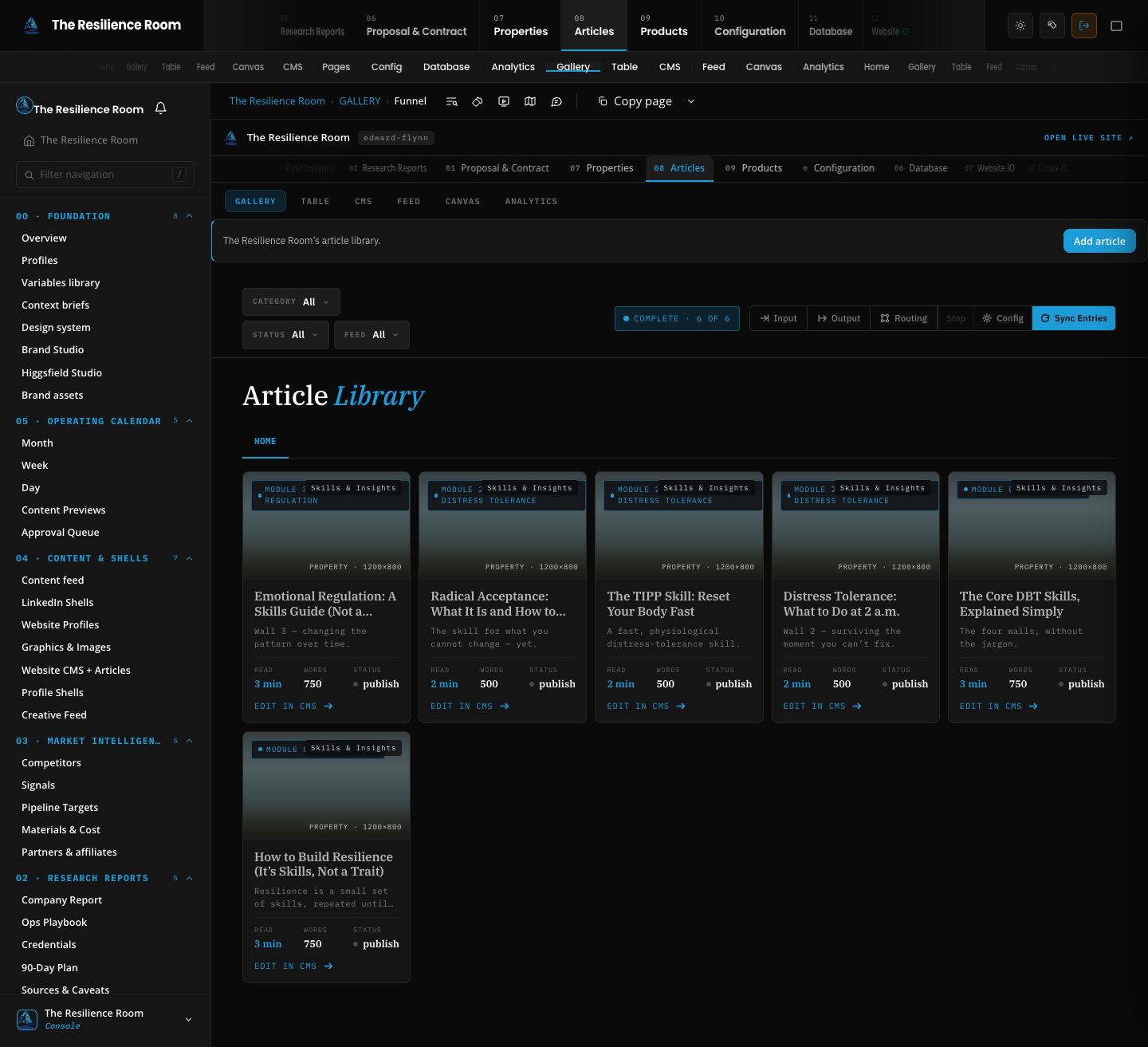Screen dimensions: 1148x1047
Task: Open the Radical Acceptance article thumbnail
Action: click(502, 525)
